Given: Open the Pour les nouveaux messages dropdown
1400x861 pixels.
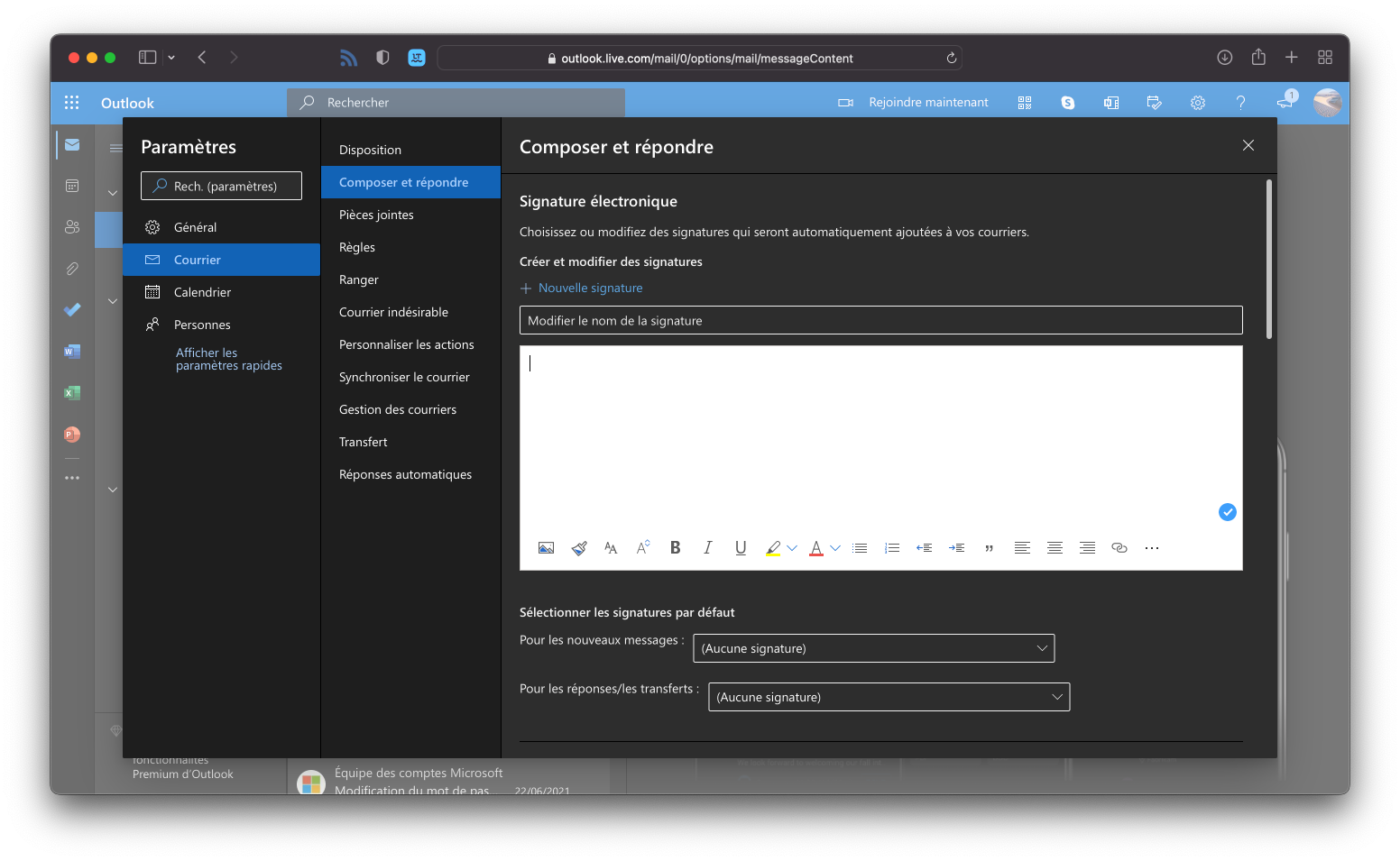Looking at the screenshot, I should [873, 648].
